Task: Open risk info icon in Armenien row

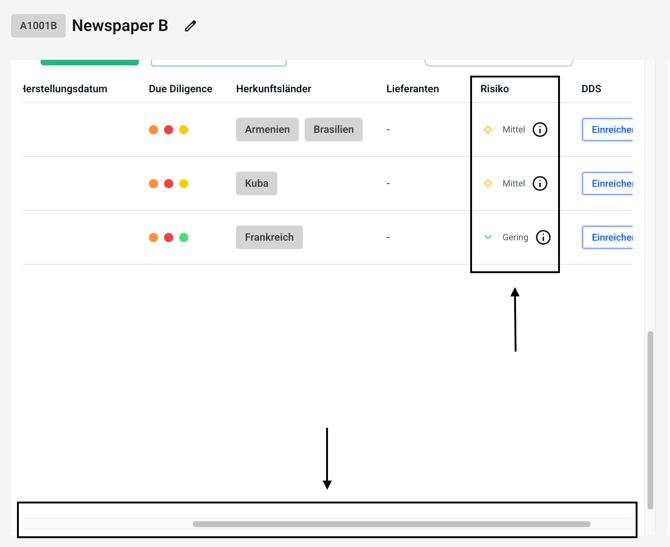Action: click(540, 130)
